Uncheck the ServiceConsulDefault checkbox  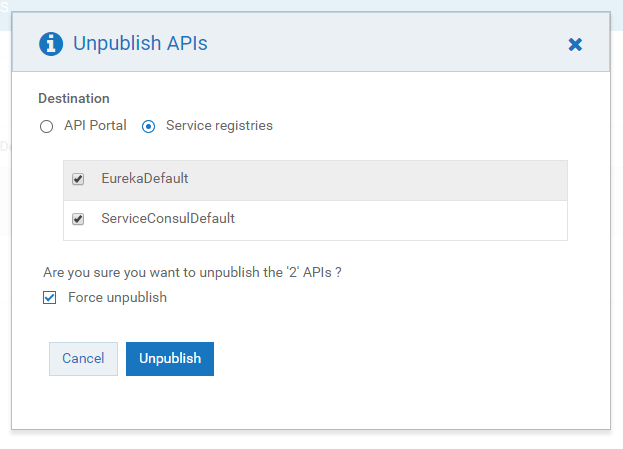78,218
